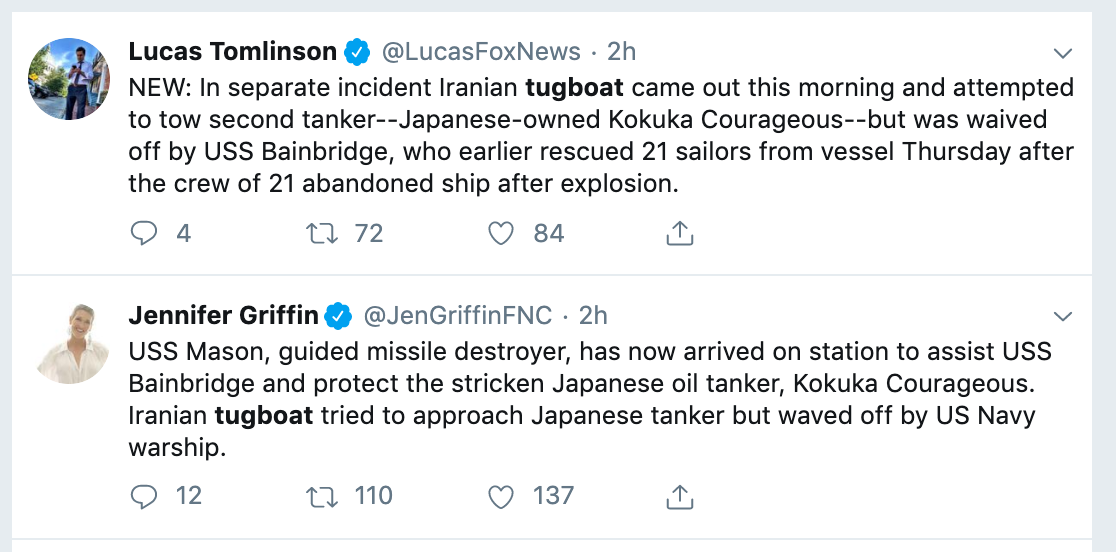Open Jennifer Griffin's USS Mason tweet text
Screen dimensions: 1116x552
click(x=590, y=398)
